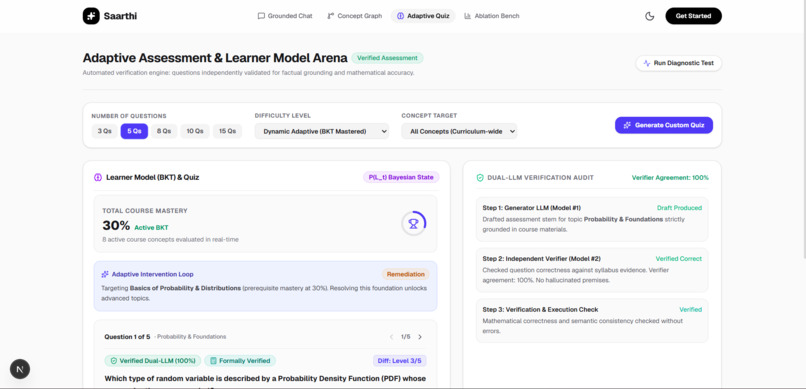Select 10 Qs question count

[195, 131]
